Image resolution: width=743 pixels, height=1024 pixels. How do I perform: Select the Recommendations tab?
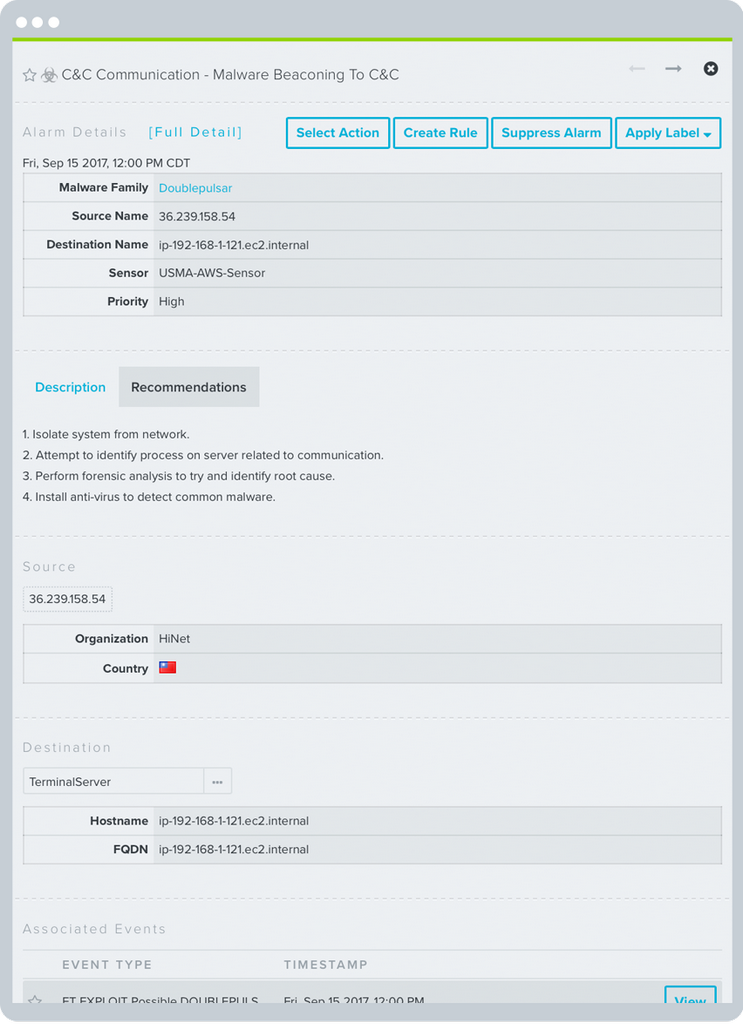[188, 386]
